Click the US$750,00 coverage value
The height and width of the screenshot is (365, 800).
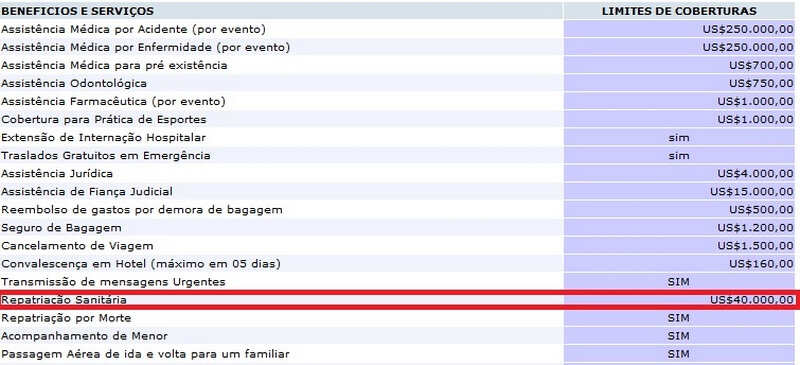coord(761,83)
